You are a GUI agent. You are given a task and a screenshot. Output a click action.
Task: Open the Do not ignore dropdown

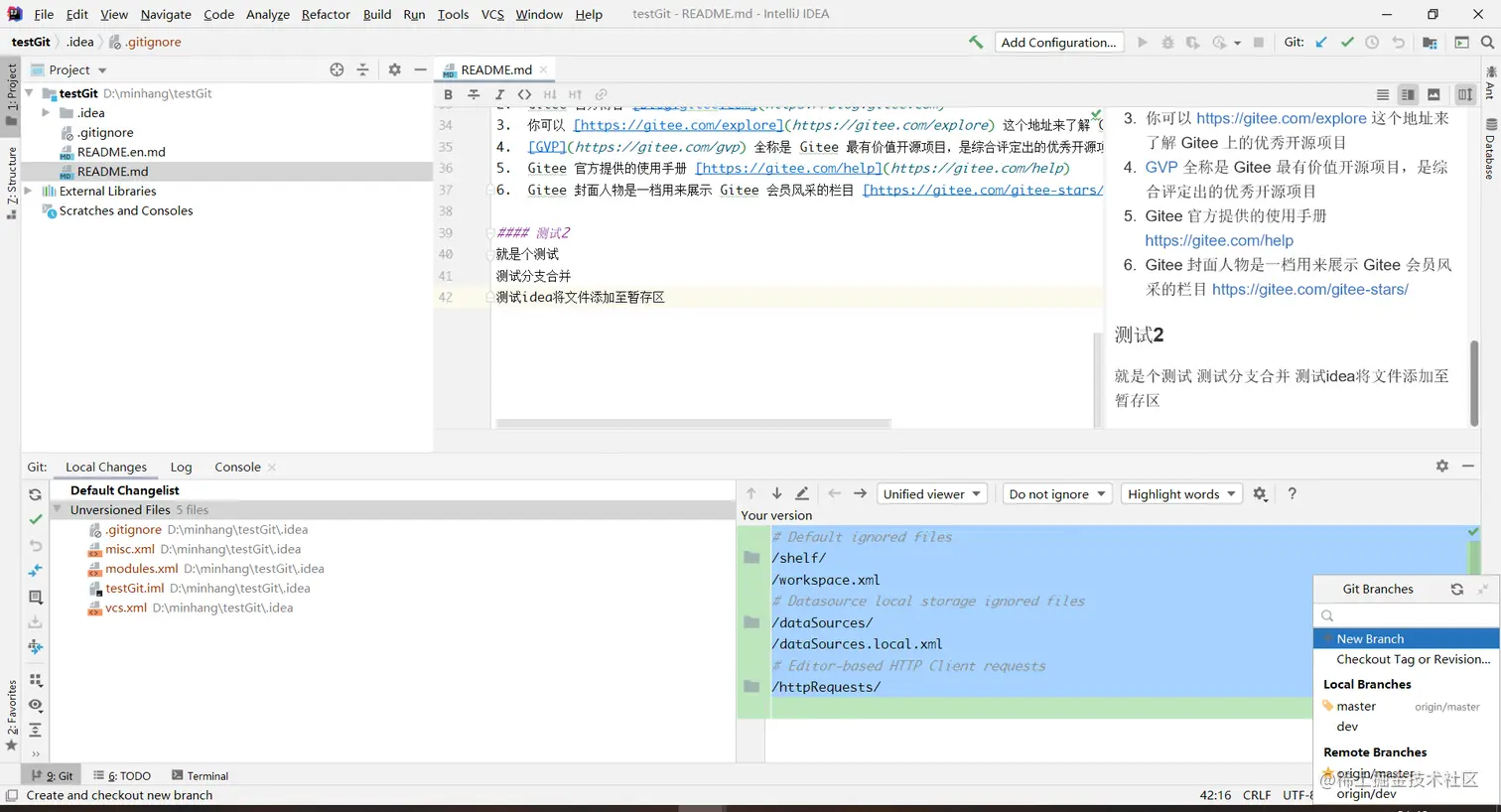point(1056,493)
